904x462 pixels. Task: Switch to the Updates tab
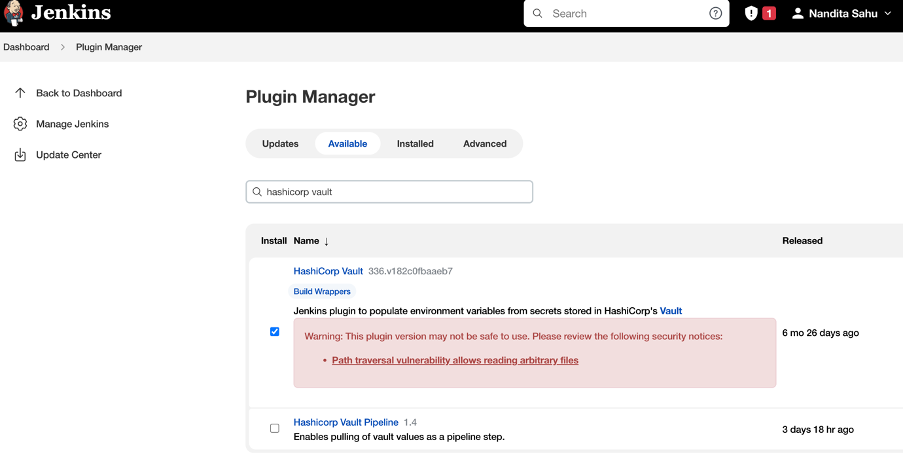click(x=280, y=144)
